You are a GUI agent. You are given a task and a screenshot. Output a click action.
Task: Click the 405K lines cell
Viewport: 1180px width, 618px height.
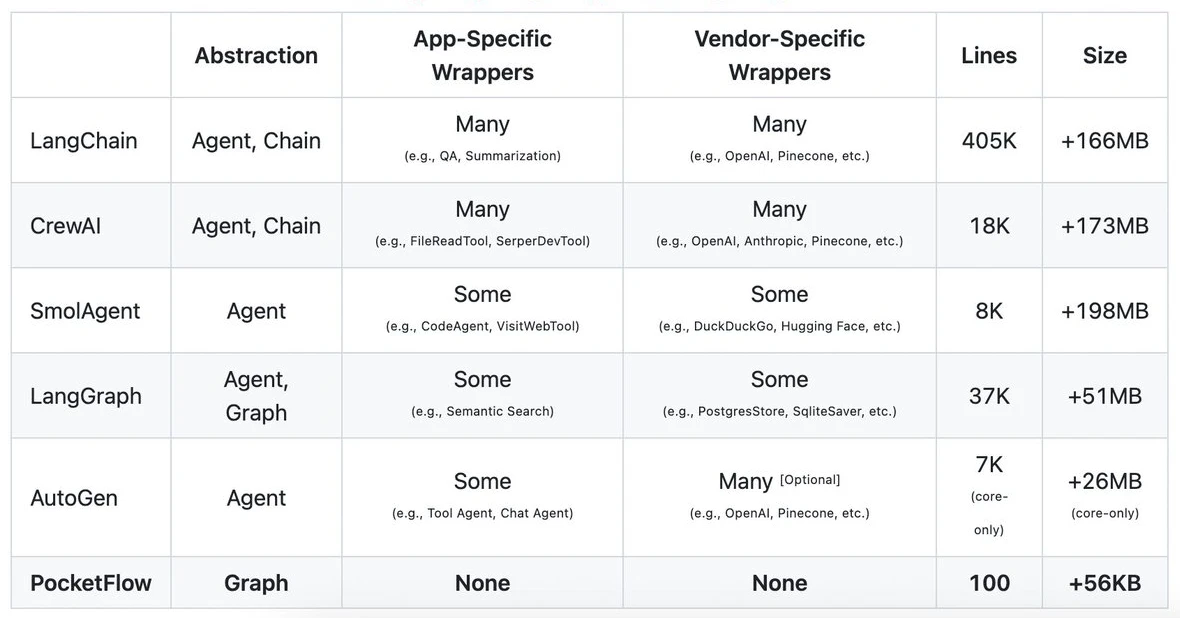989,141
